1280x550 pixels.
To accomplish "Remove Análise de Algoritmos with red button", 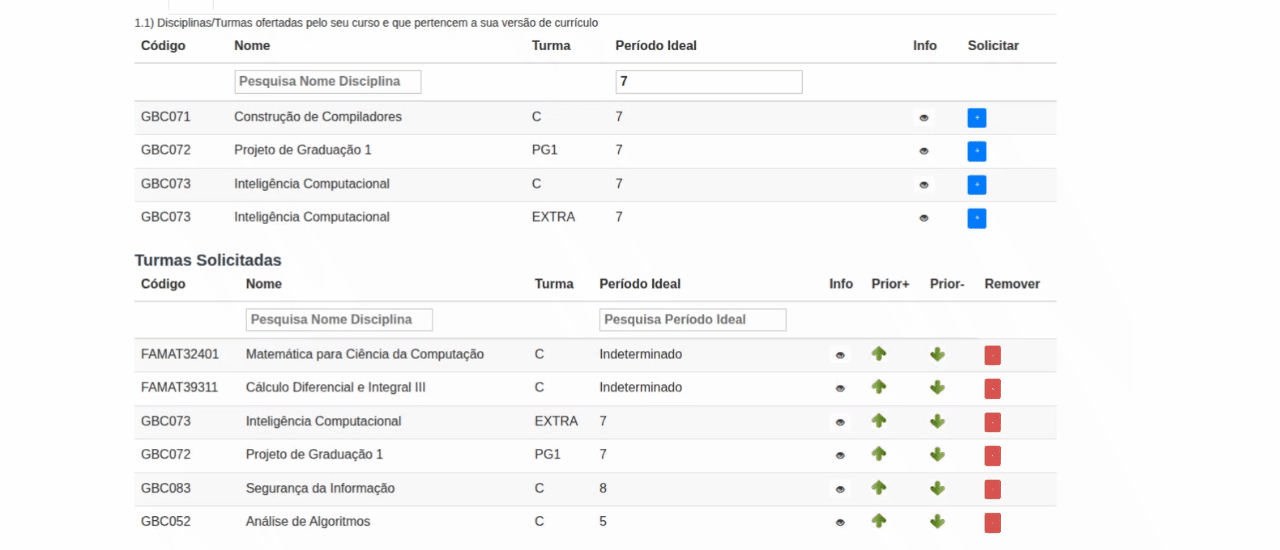I will 992,522.
